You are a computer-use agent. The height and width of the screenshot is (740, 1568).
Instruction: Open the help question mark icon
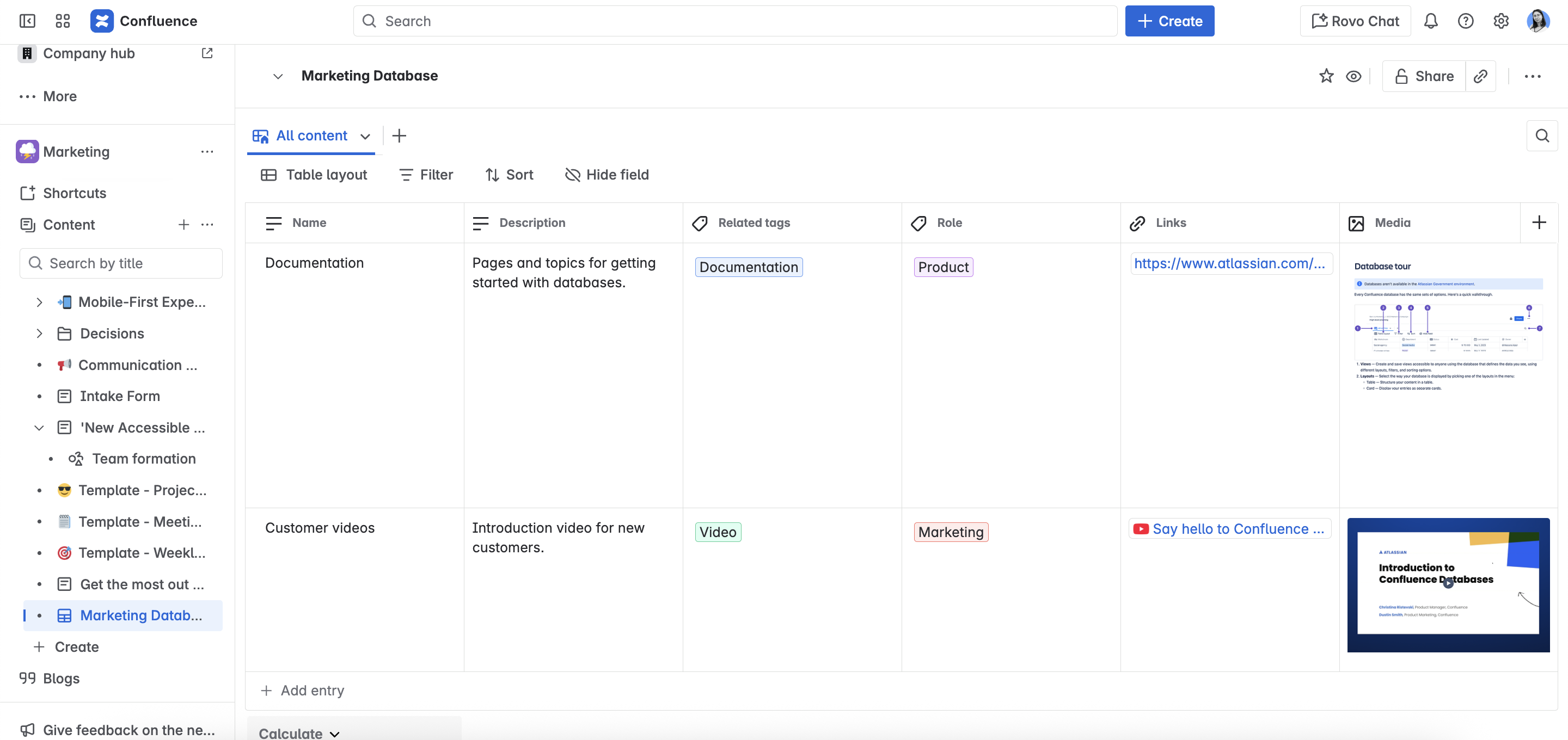1466,21
